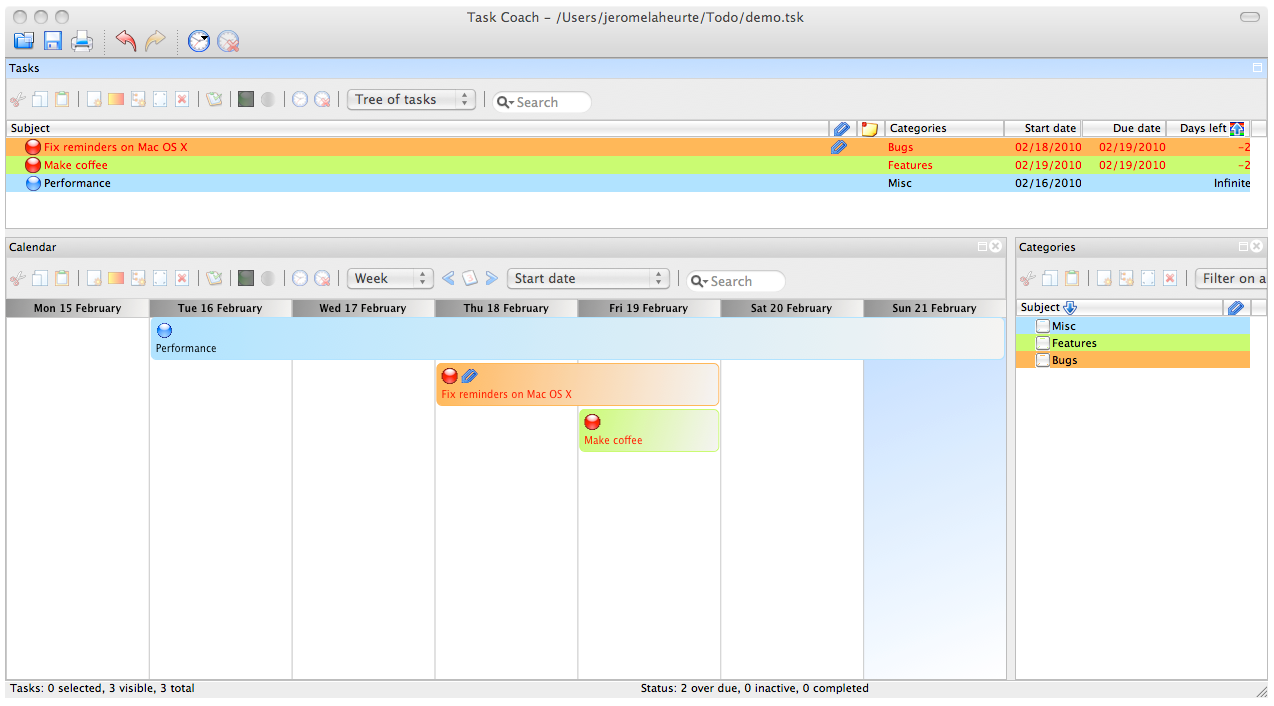Sort by Days left column header
The height and width of the screenshot is (706, 1274).
click(x=1208, y=128)
